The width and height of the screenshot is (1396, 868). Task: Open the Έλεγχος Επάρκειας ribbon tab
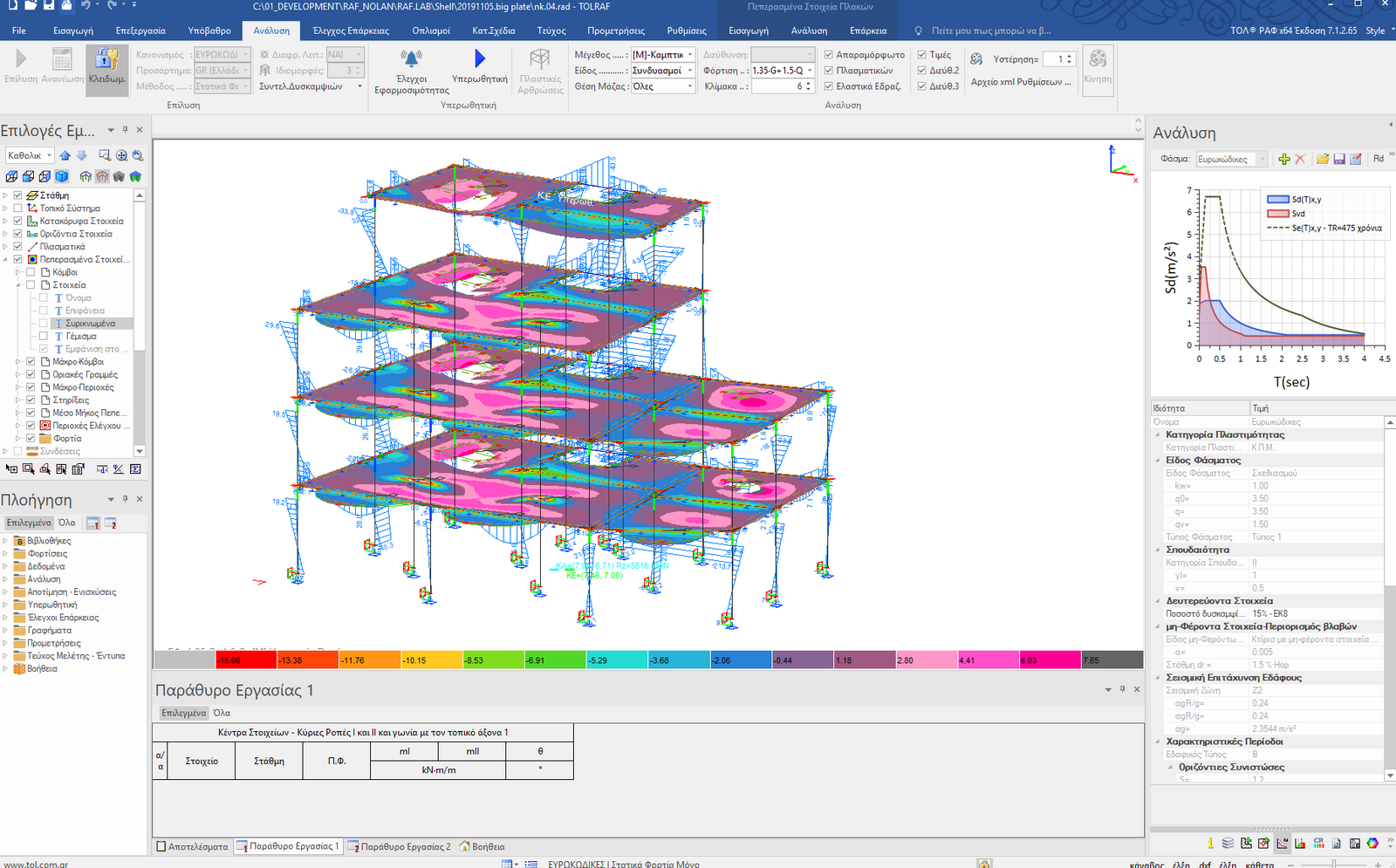(x=351, y=31)
